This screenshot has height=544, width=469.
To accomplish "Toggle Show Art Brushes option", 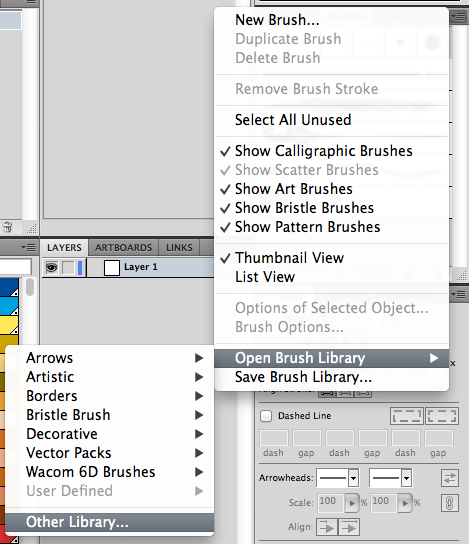I will tap(331, 189).
